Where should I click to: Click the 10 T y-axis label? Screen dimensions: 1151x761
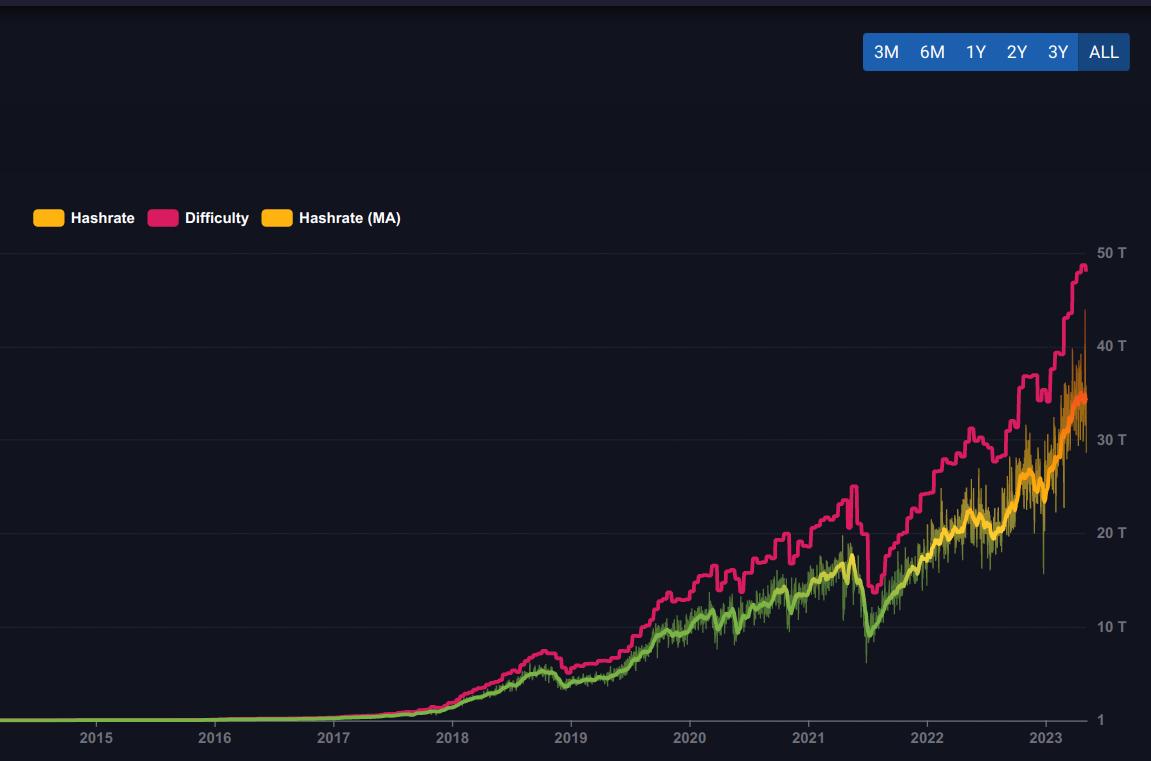[x=1111, y=627]
